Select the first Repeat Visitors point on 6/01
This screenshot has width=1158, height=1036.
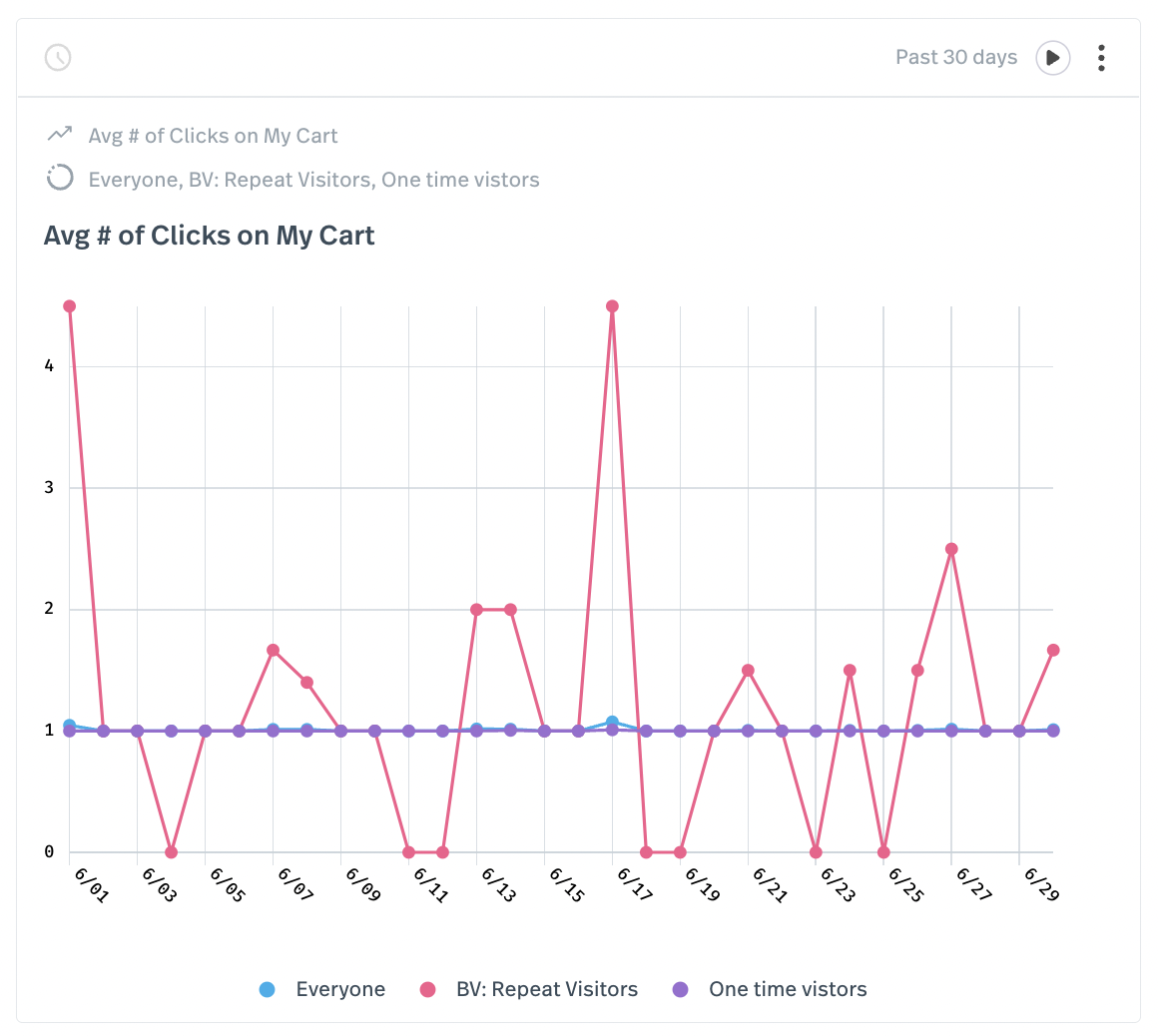click(69, 306)
